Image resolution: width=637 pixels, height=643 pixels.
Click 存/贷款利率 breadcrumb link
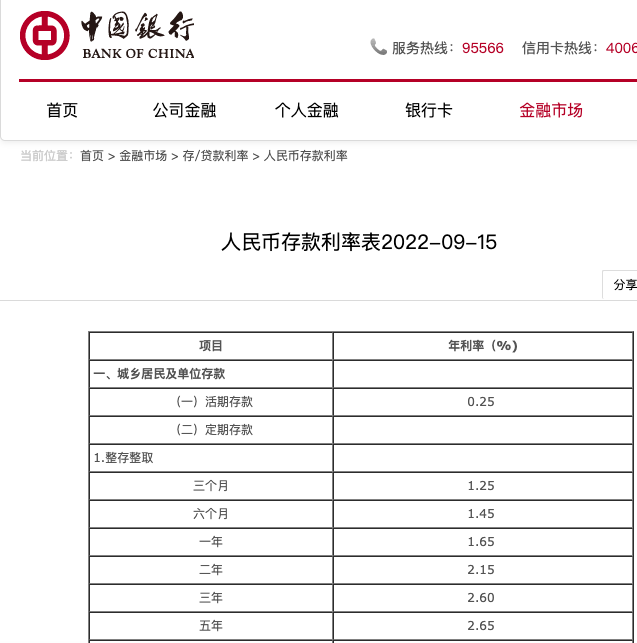(x=215, y=156)
